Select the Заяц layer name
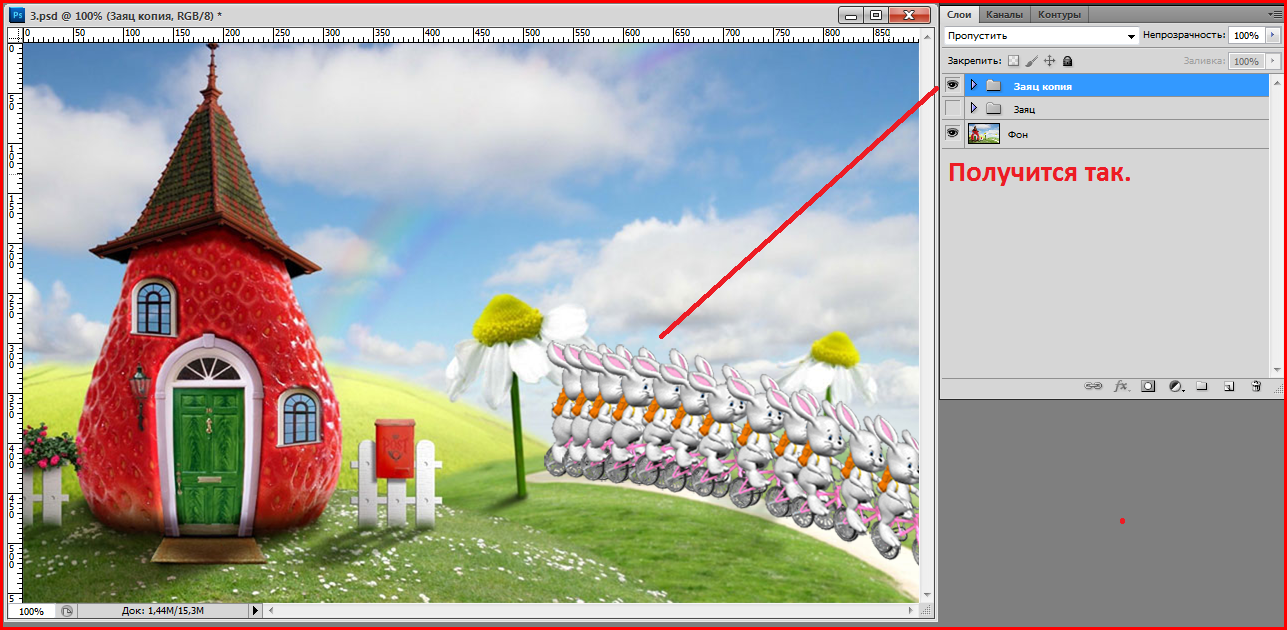The height and width of the screenshot is (630, 1287). point(1024,109)
